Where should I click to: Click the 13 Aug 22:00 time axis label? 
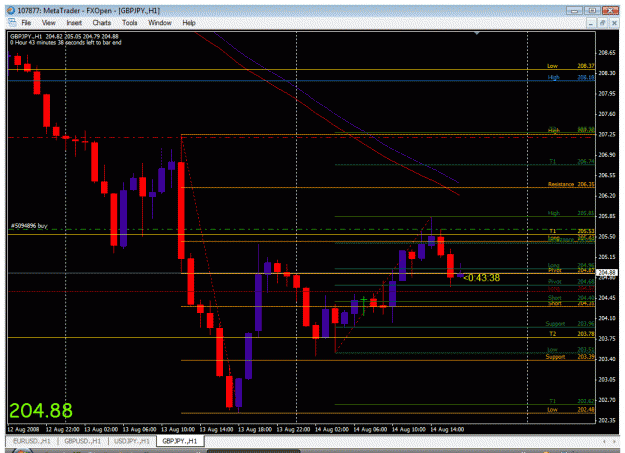click(293, 429)
